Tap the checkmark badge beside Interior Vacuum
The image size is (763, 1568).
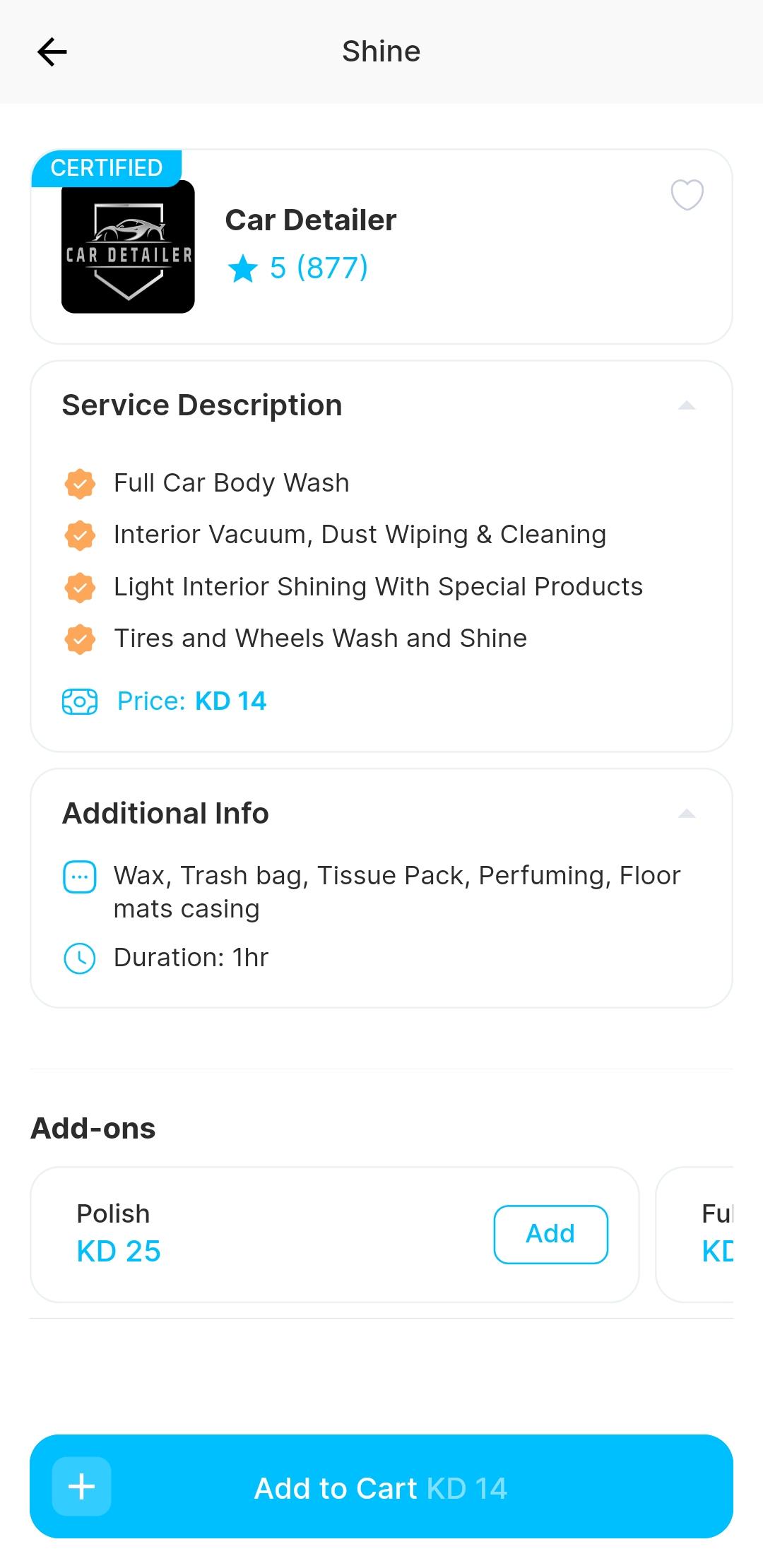(80, 535)
